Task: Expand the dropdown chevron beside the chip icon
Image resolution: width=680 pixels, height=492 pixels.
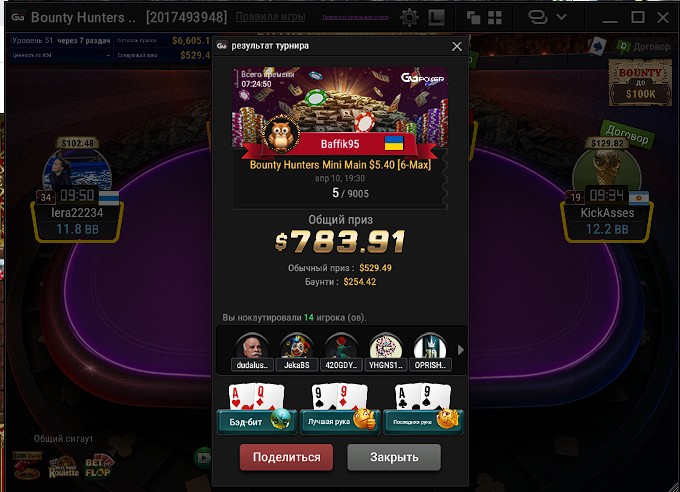Action: 561,17
